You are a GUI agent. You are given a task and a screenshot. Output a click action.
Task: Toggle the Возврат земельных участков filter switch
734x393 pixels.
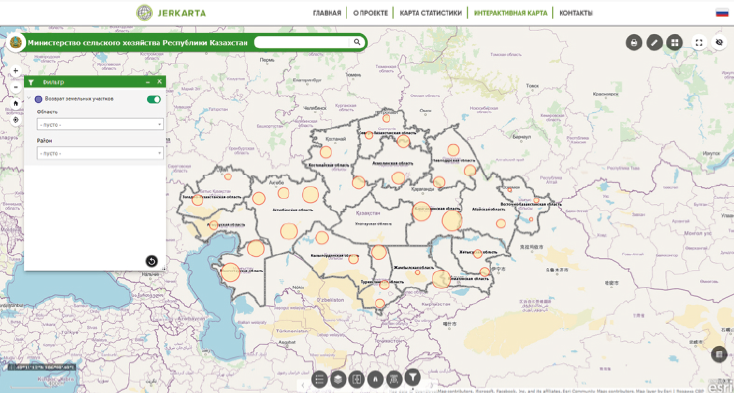point(154,99)
